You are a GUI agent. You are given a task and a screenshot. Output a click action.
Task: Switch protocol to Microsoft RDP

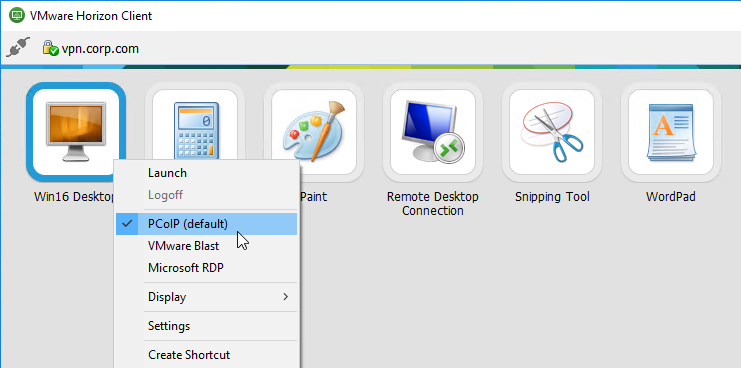click(x=207, y=268)
